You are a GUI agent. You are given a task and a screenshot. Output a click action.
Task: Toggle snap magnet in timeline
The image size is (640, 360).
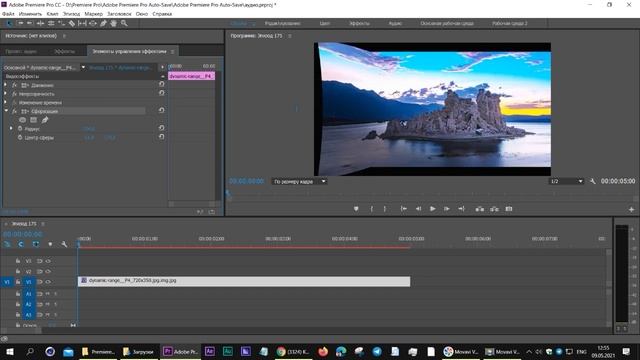(21, 244)
